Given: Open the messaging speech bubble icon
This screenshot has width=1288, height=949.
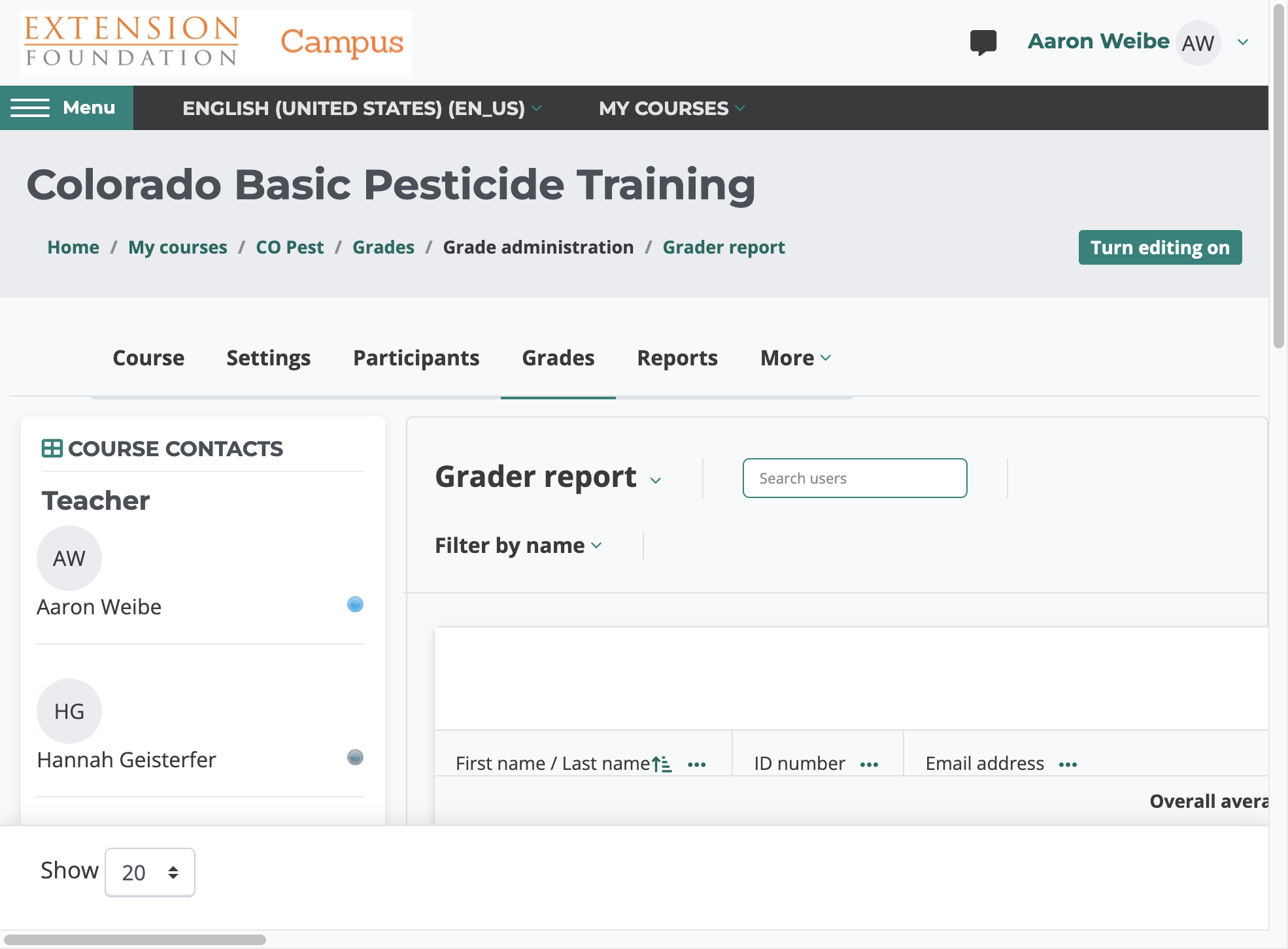Looking at the screenshot, I should (983, 42).
